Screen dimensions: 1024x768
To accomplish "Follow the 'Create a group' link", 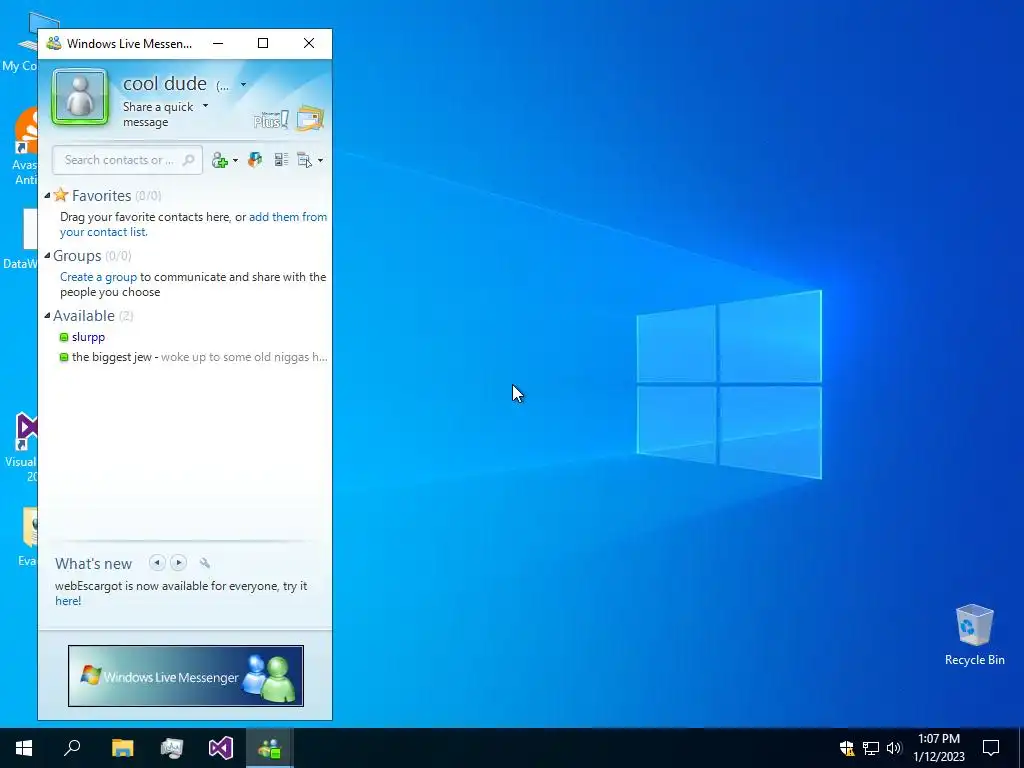I will [99, 277].
